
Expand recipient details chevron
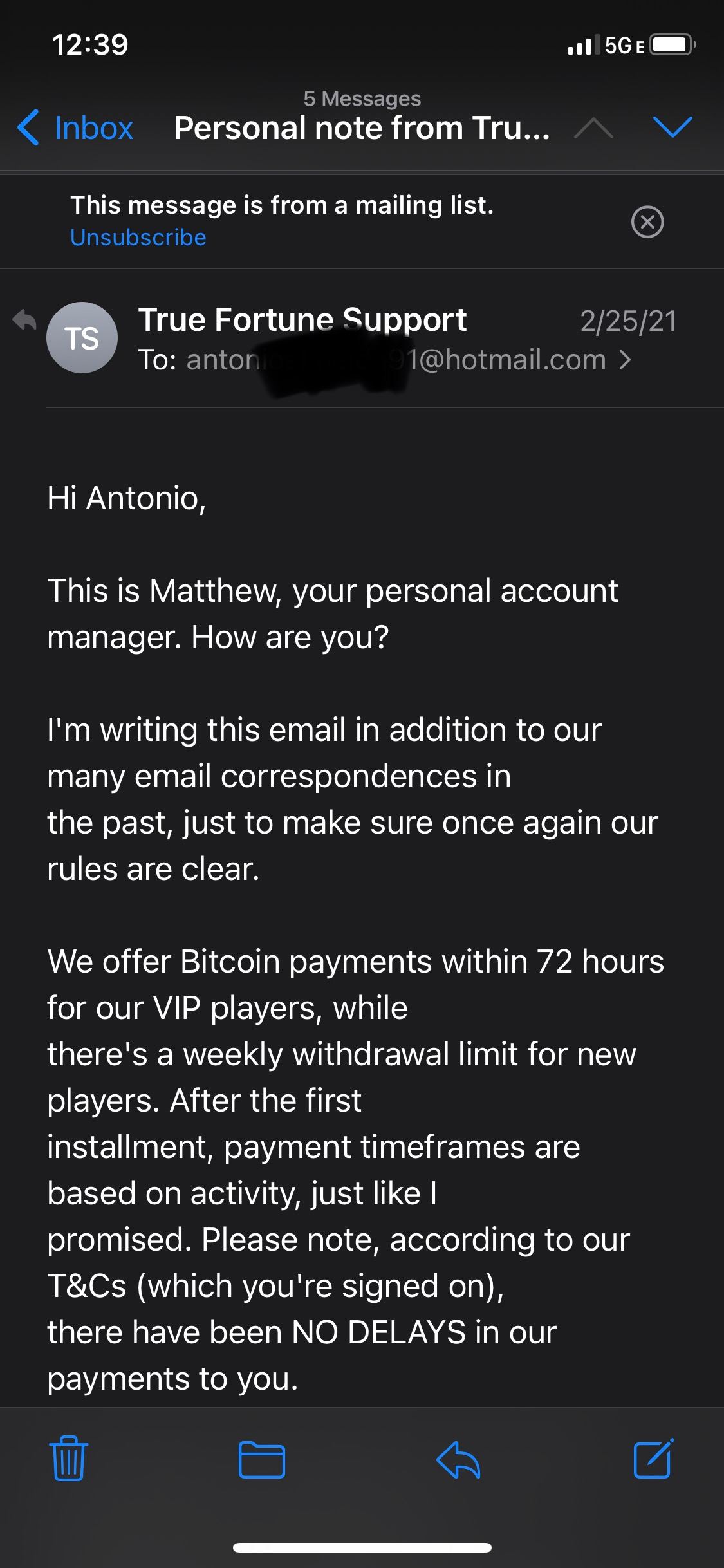[624, 360]
